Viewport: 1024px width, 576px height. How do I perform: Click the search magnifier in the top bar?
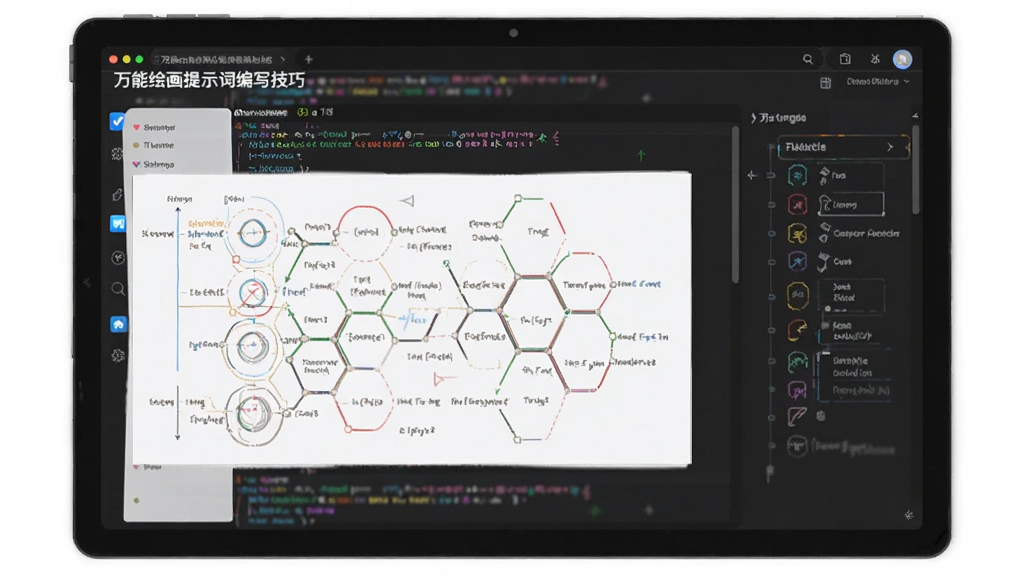click(x=808, y=59)
